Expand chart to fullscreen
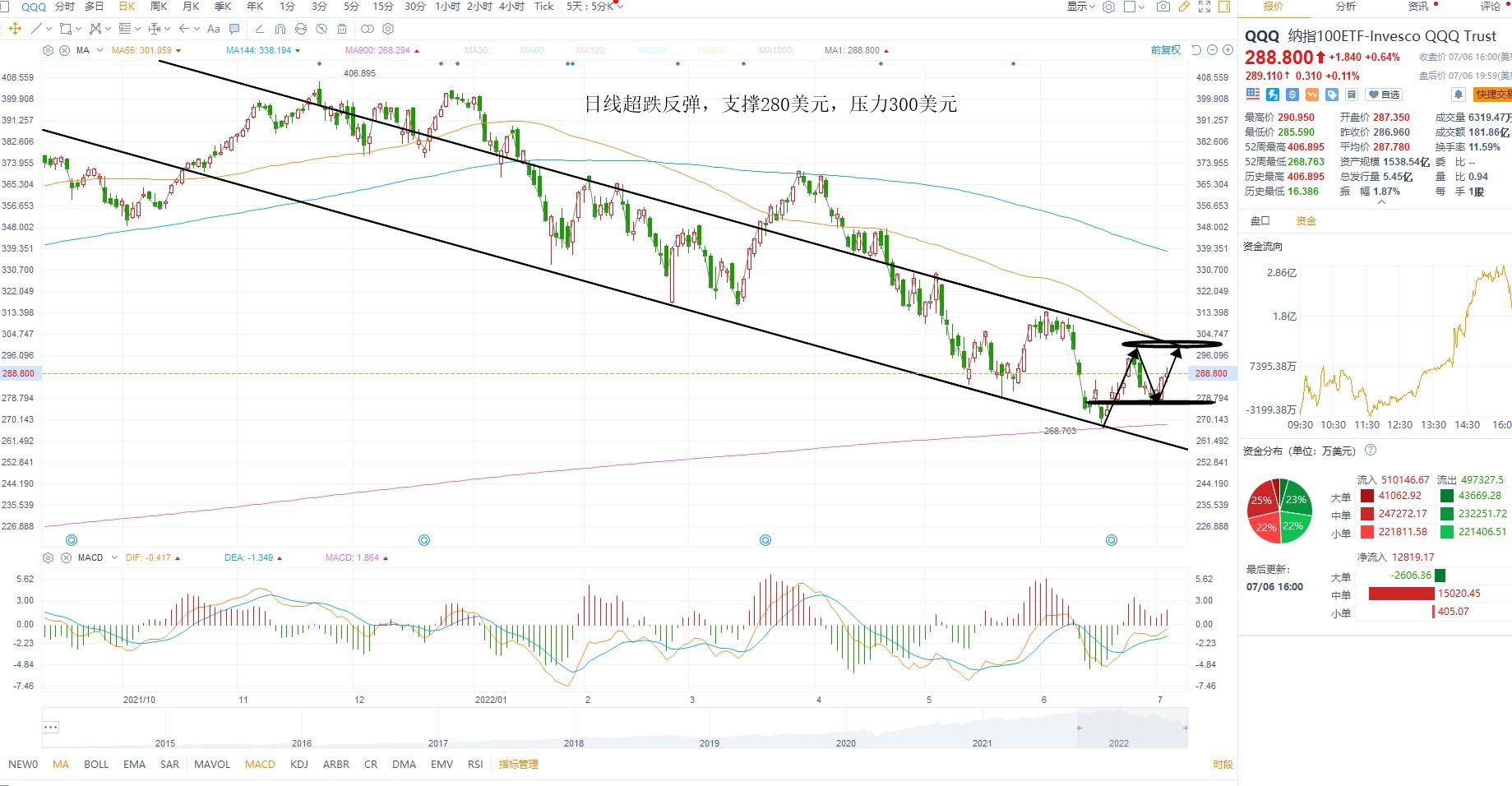Viewport: 1512px width, 786px height. (1205, 7)
